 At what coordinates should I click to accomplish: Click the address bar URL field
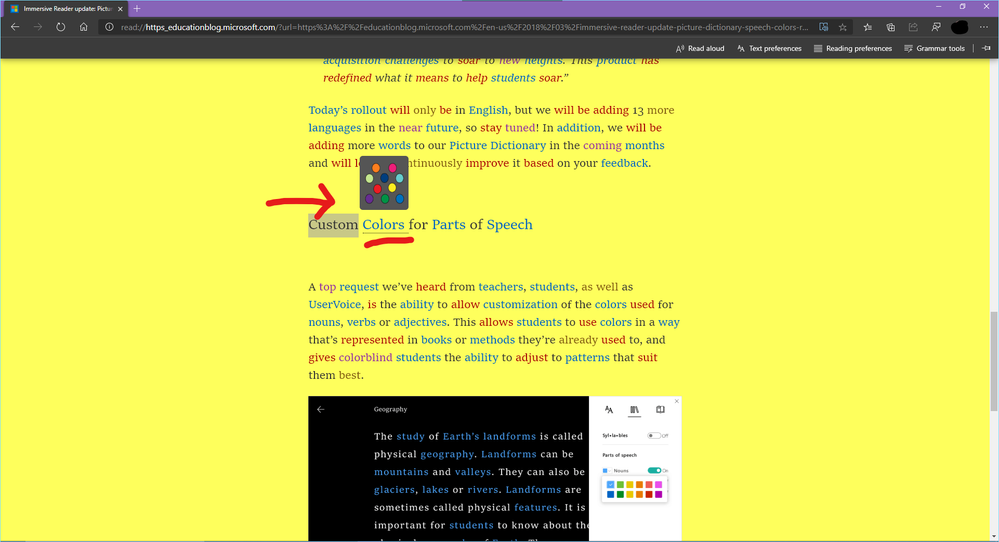point(464,27)
